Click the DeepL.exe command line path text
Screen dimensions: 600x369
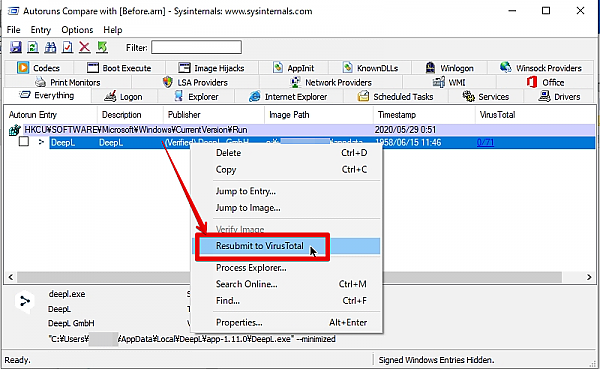click(x=192, y=339)
